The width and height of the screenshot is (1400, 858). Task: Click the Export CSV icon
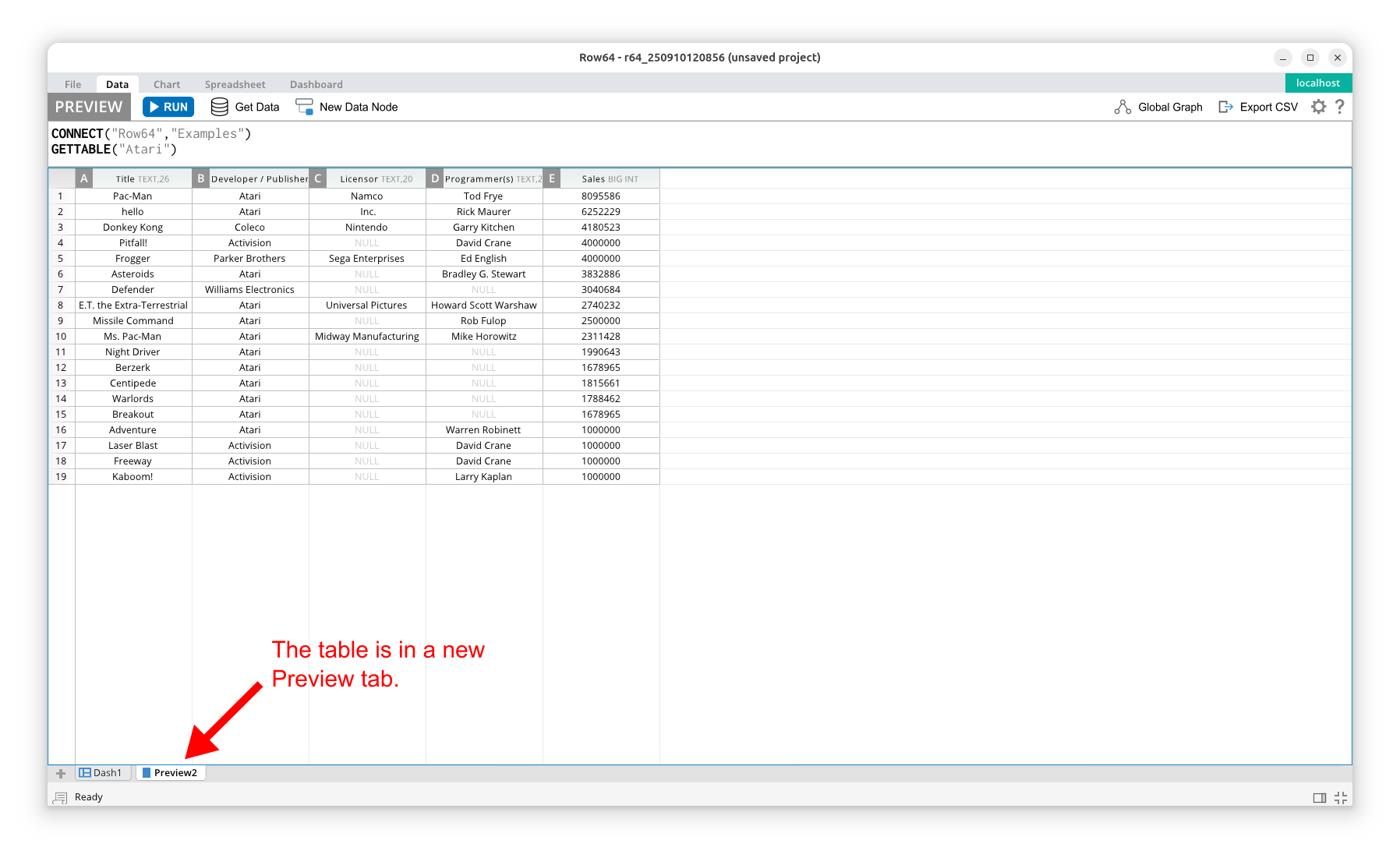[1225, 107]
